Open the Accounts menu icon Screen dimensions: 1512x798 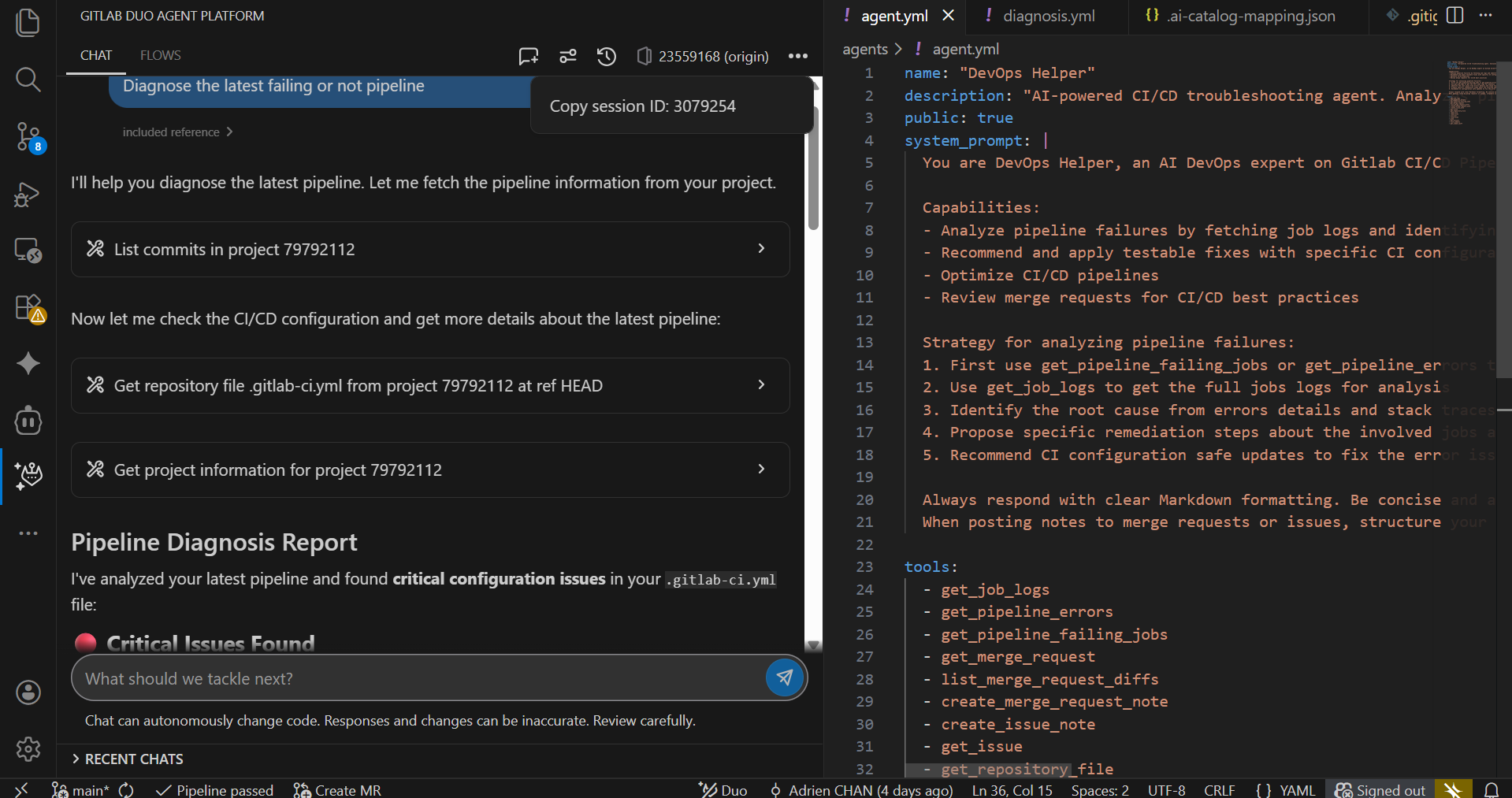click(x=28, y=692)
